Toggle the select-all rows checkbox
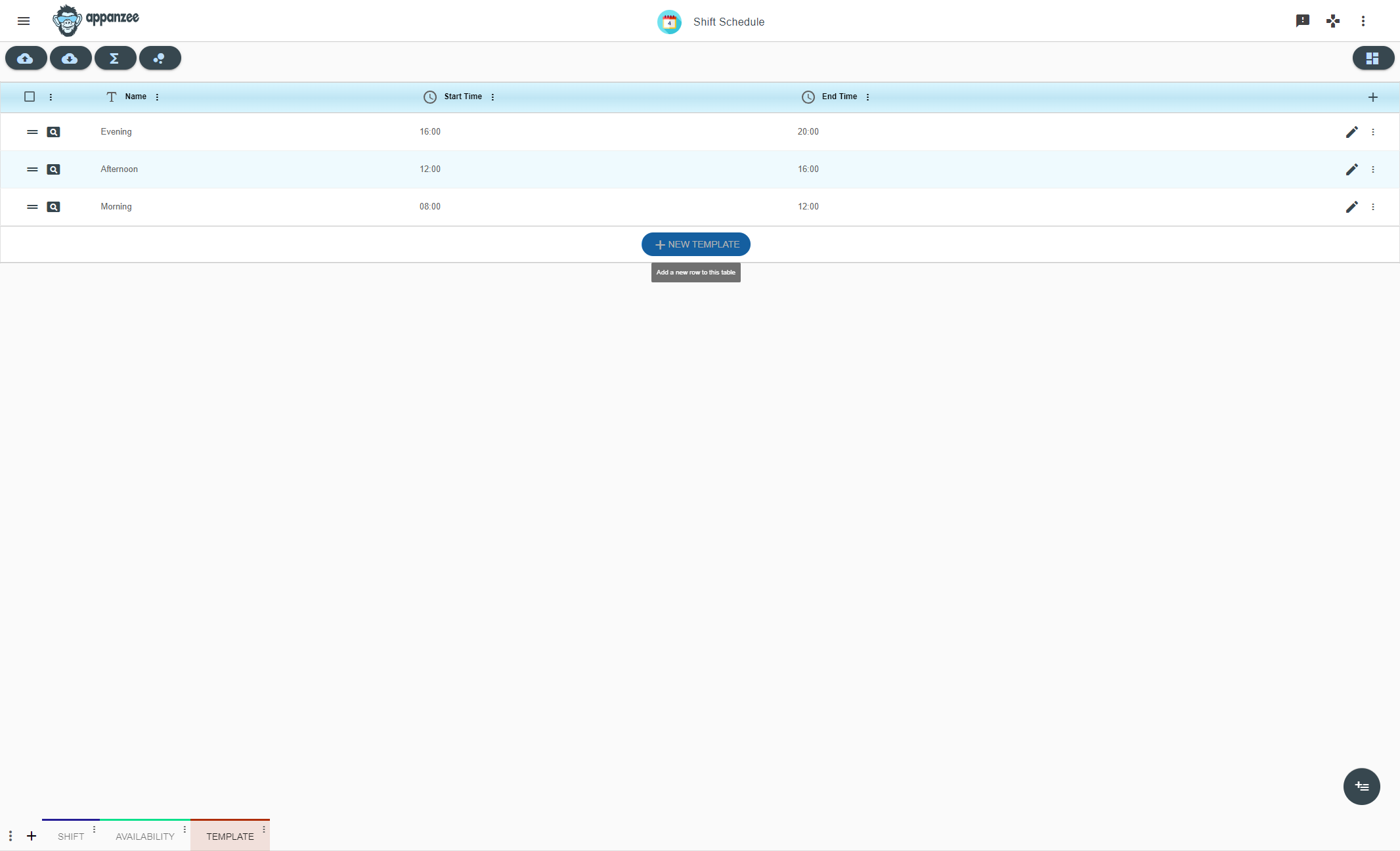Image resolution: width=1400 pixels, height=851 pixels. (x=30, y=97)
